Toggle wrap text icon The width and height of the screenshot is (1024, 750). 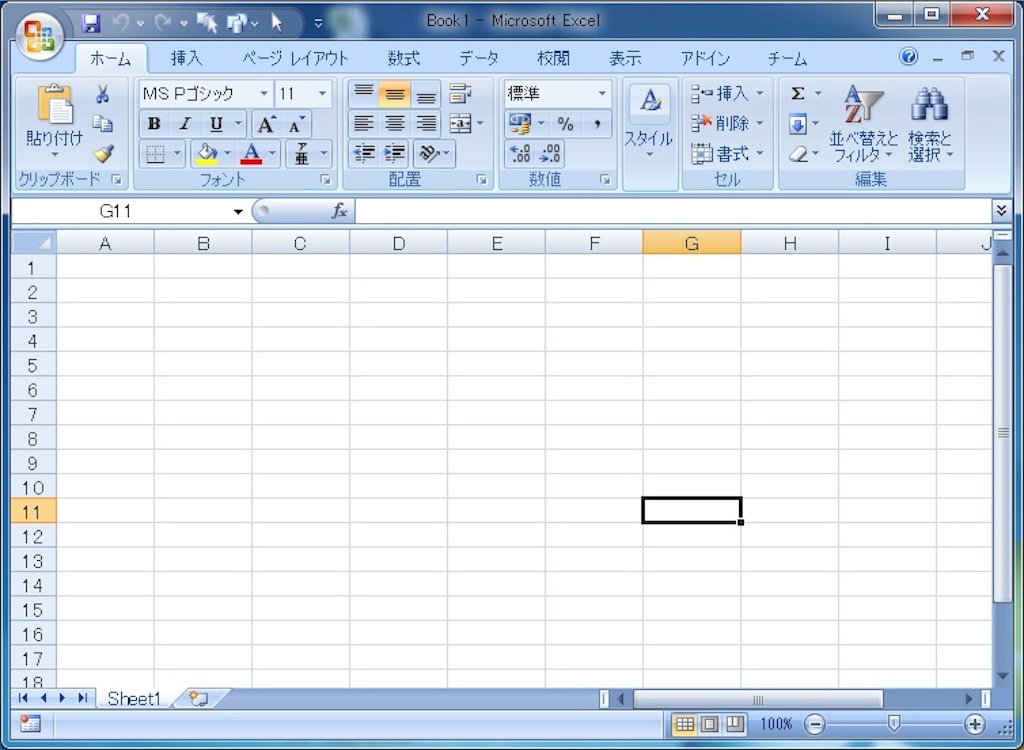[461, 94]
